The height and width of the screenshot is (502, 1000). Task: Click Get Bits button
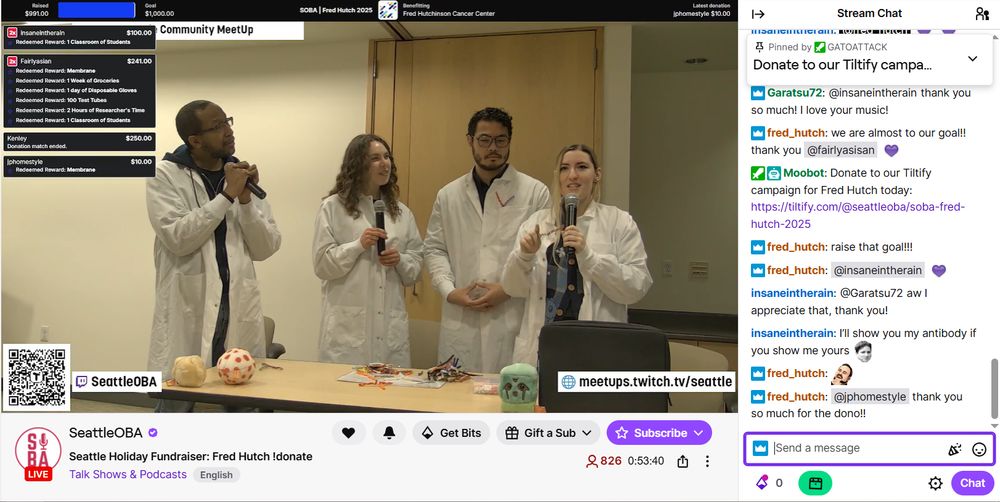(451, 432)
